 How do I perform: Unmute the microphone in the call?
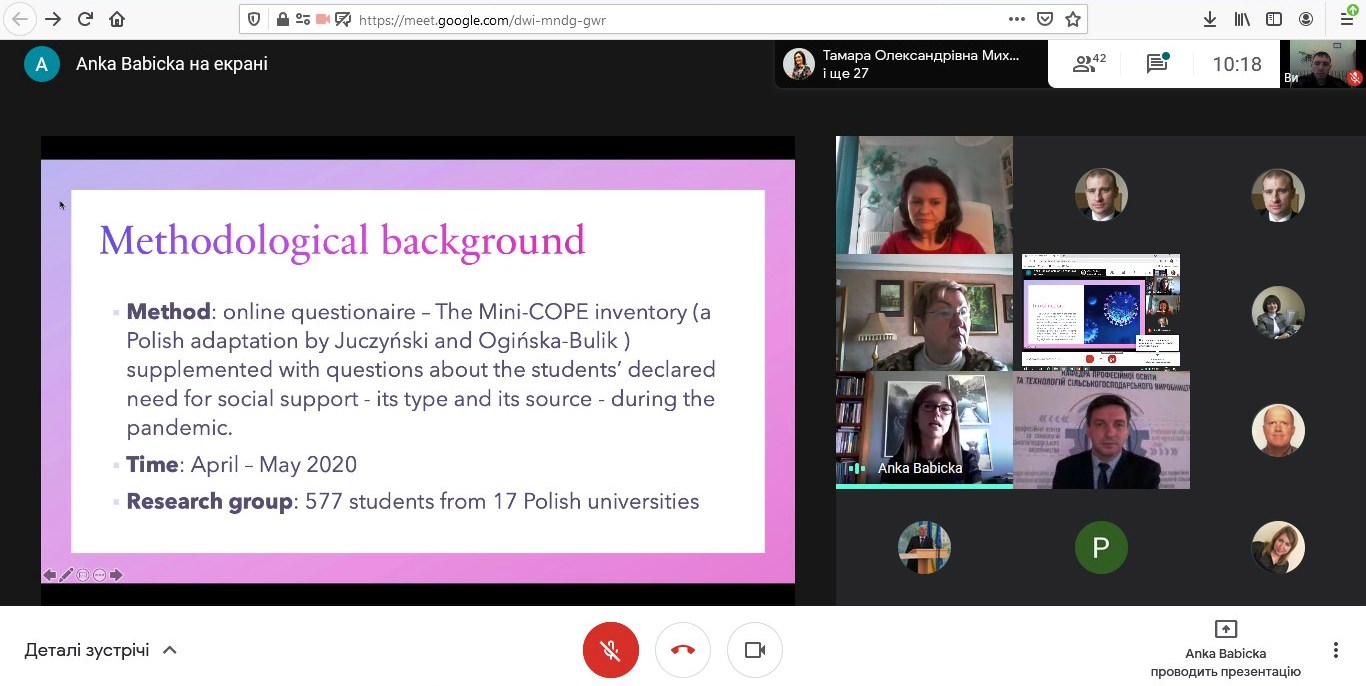[610, 650]
